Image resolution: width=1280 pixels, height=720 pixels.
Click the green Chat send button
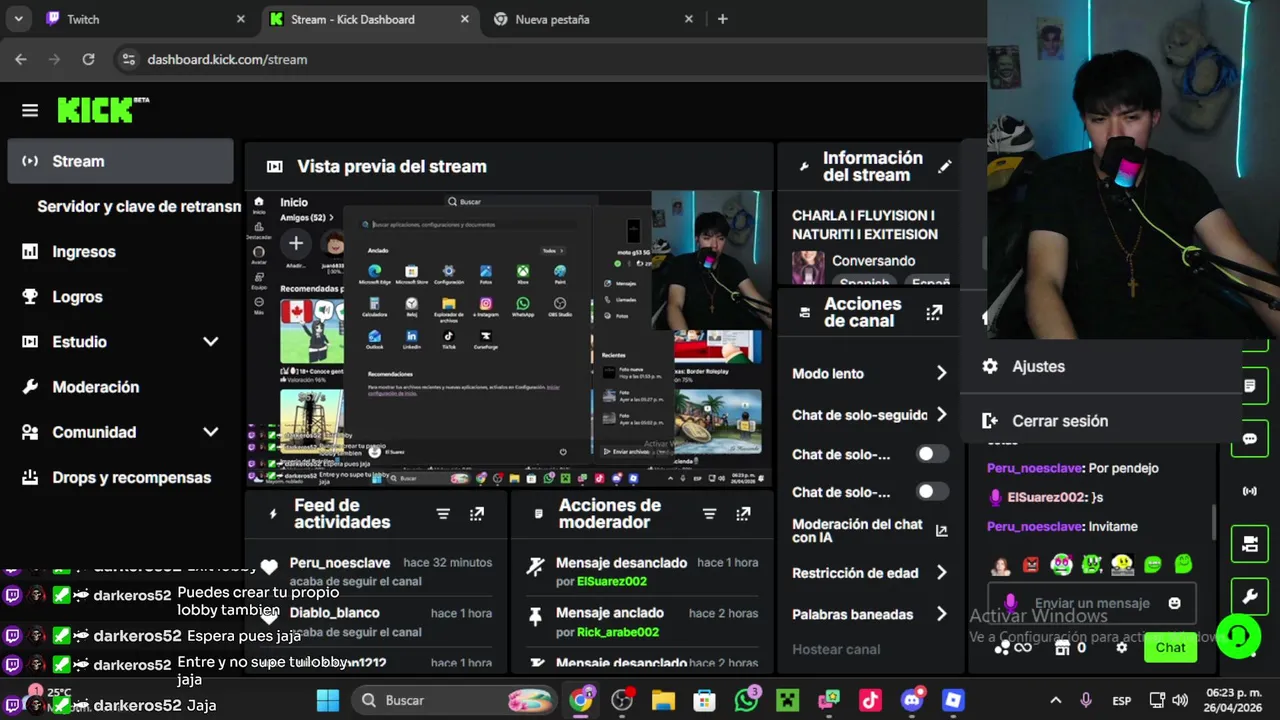click(1170, 647)
